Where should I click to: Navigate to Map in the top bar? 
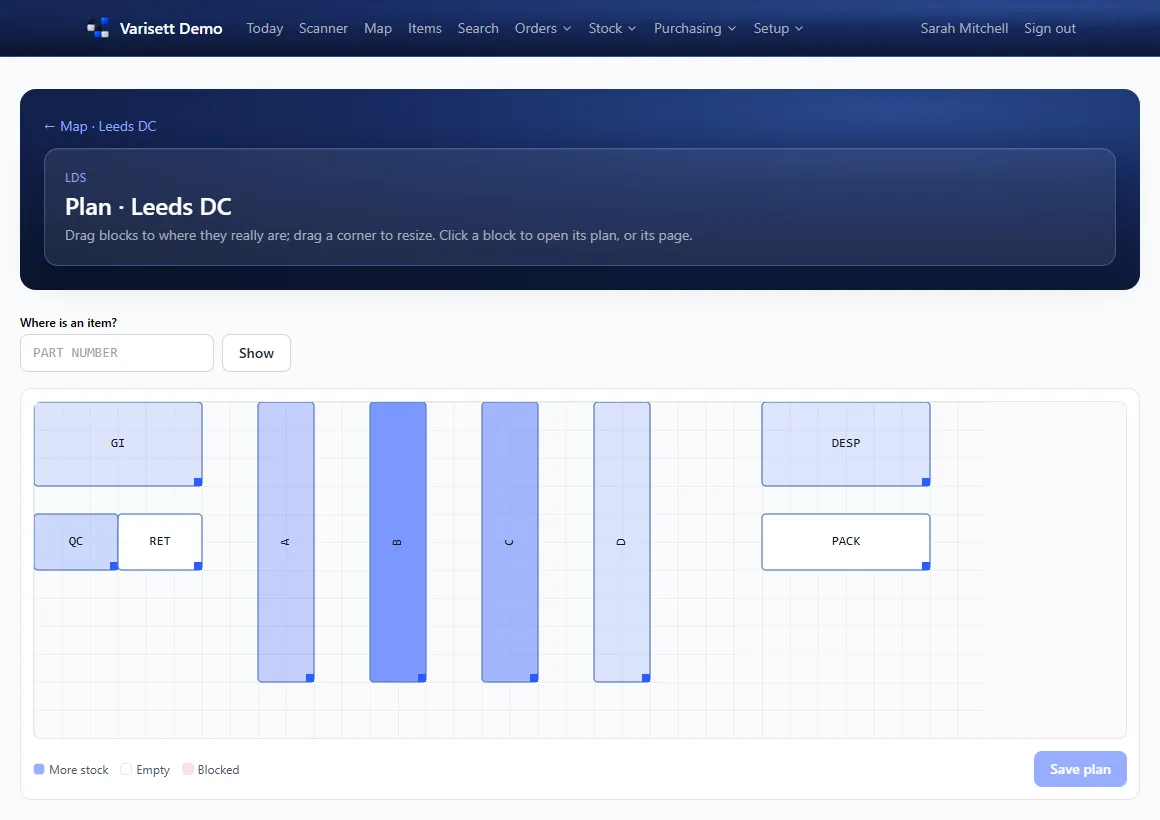[x=378, y=28]
